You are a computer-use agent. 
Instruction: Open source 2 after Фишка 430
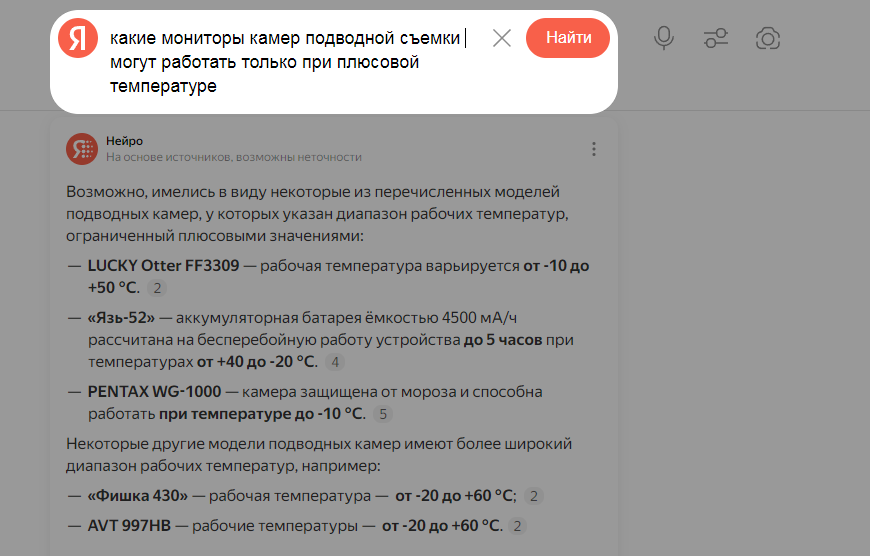[533, 496]
